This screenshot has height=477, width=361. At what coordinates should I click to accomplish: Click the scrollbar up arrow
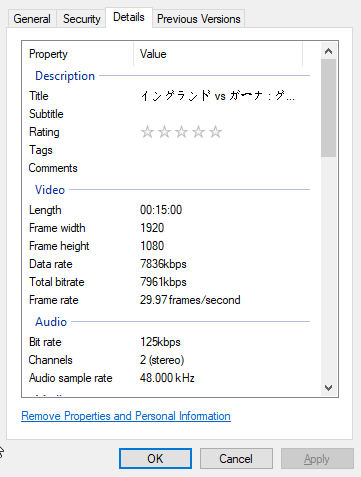(328, 51)
